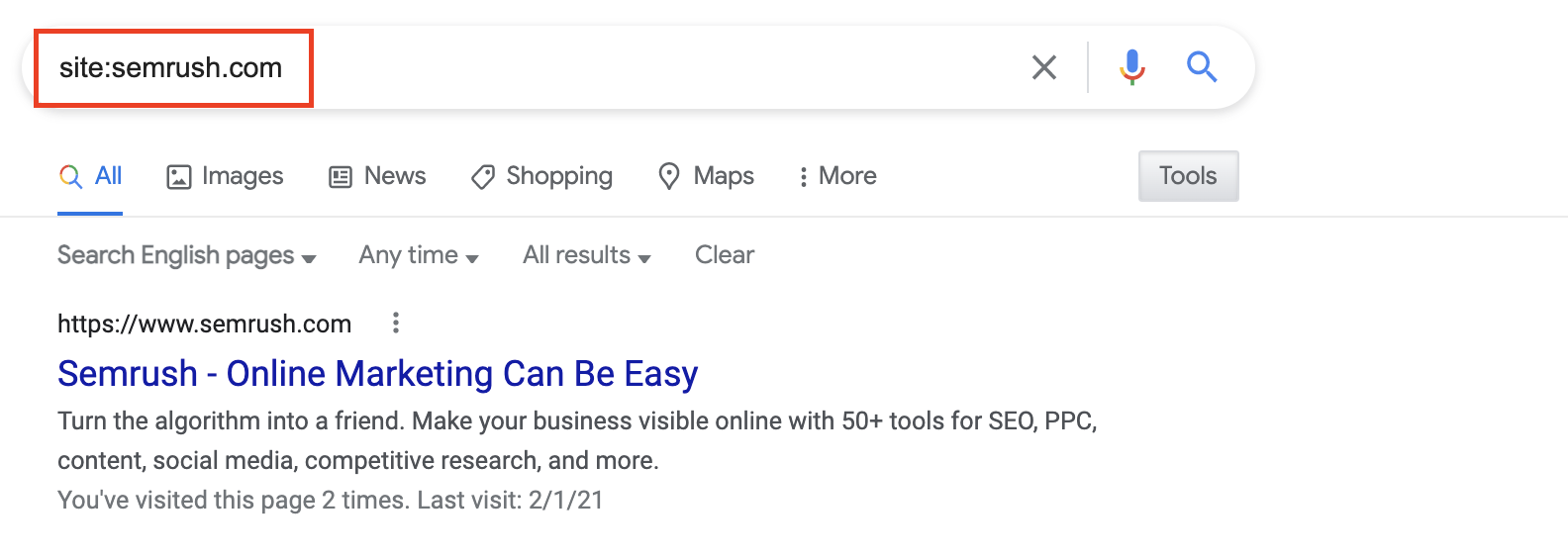The width and height of the screenshot is (1568, 558).
Task: Click the Images tab label
Action: [x=243, y=176]
